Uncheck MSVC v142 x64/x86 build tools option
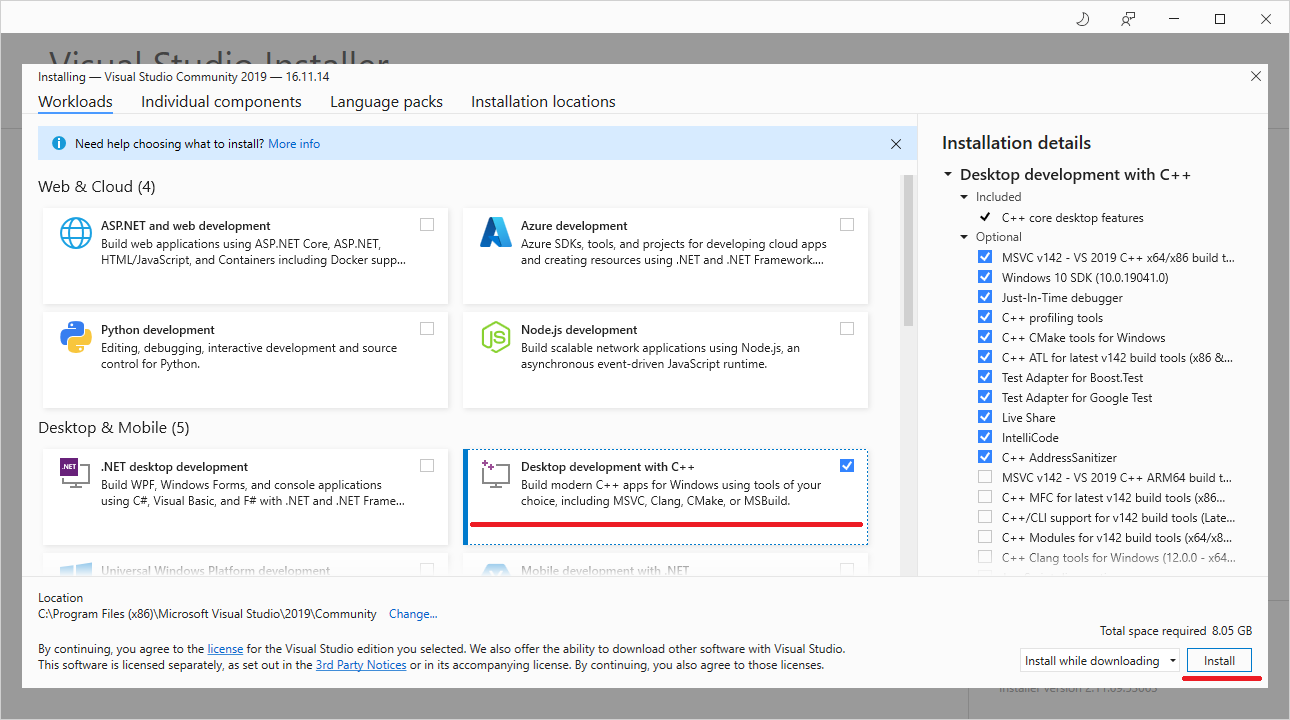Viewport: 1290px width, 720px height. pyautogui.click(x=985, y=257)
